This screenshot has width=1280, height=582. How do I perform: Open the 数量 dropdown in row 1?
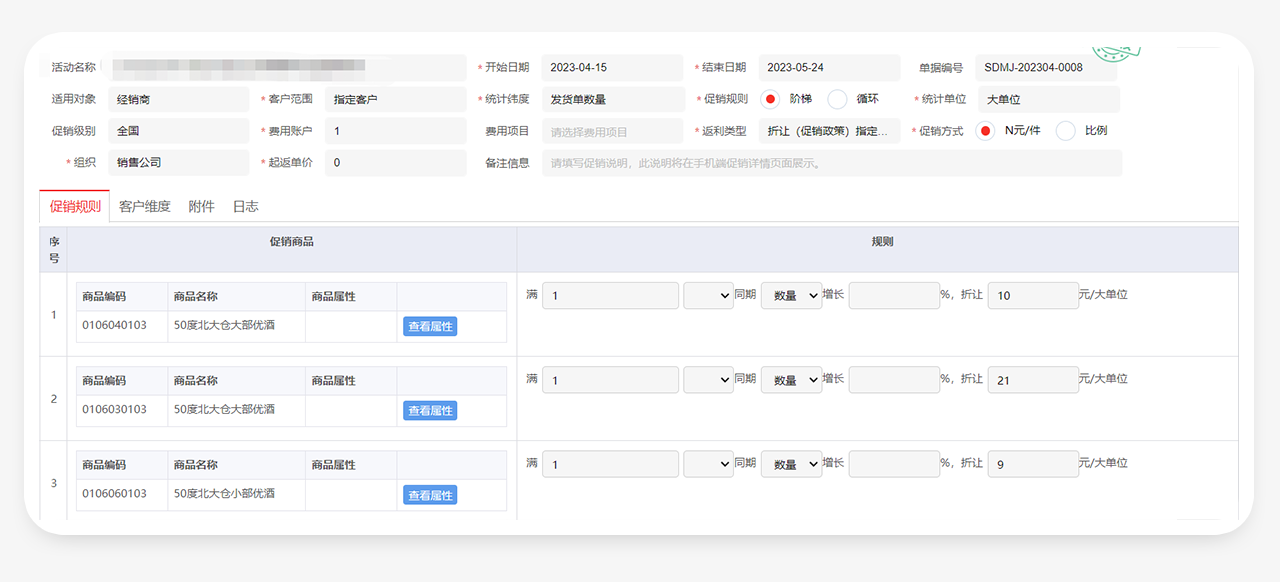click(790, 296)
